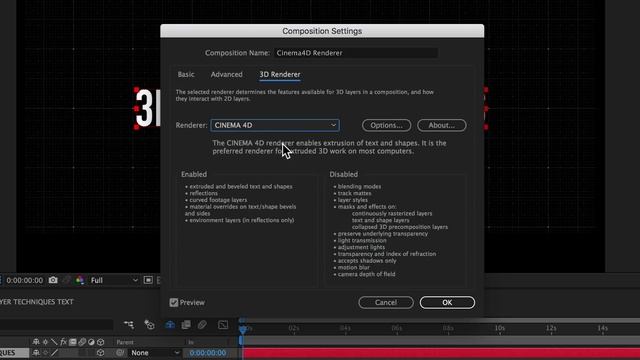Viewport: 640px width, 360px height.
Task: Click the adjustment layer column header icon
Action: pos(91,342)
